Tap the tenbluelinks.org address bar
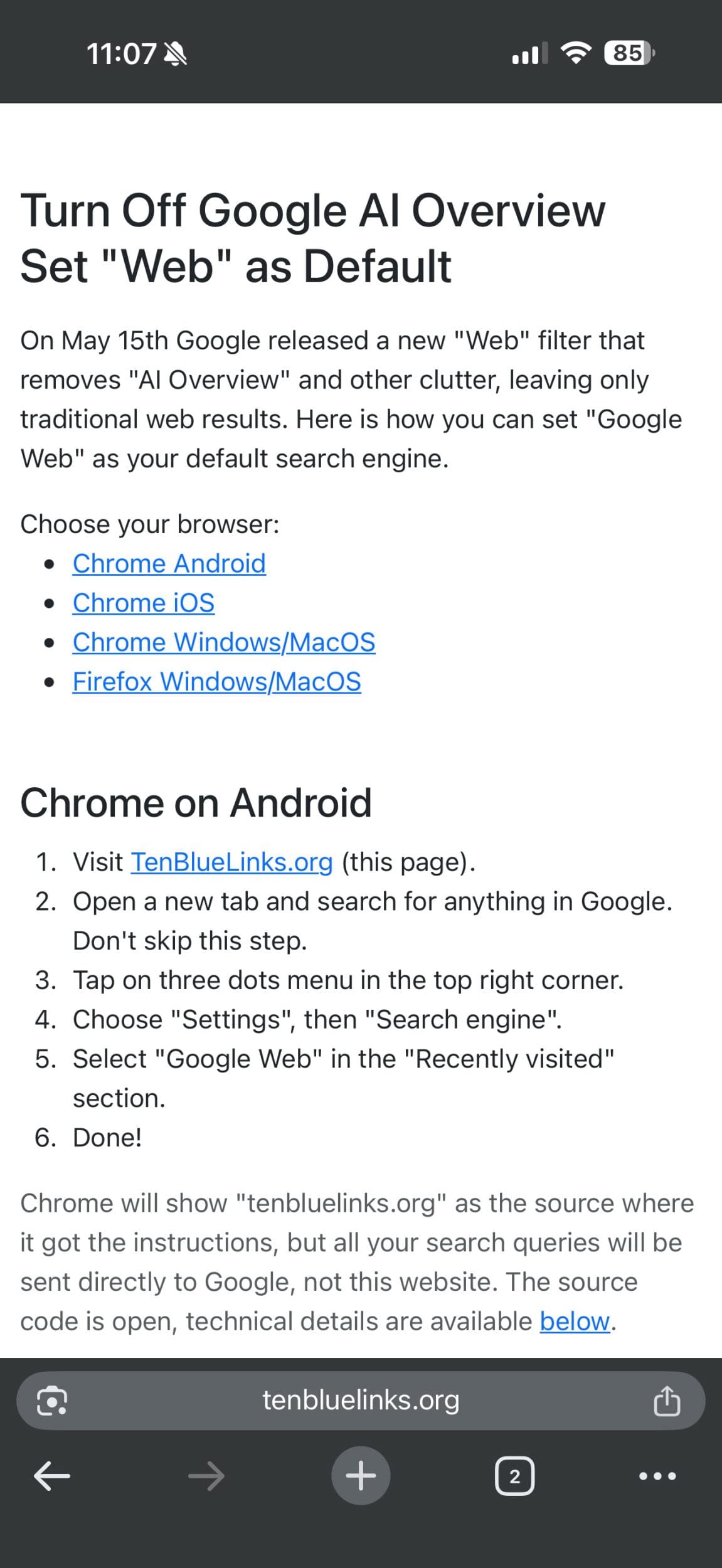This screenshot has width=722, height=1568. 361,1401
